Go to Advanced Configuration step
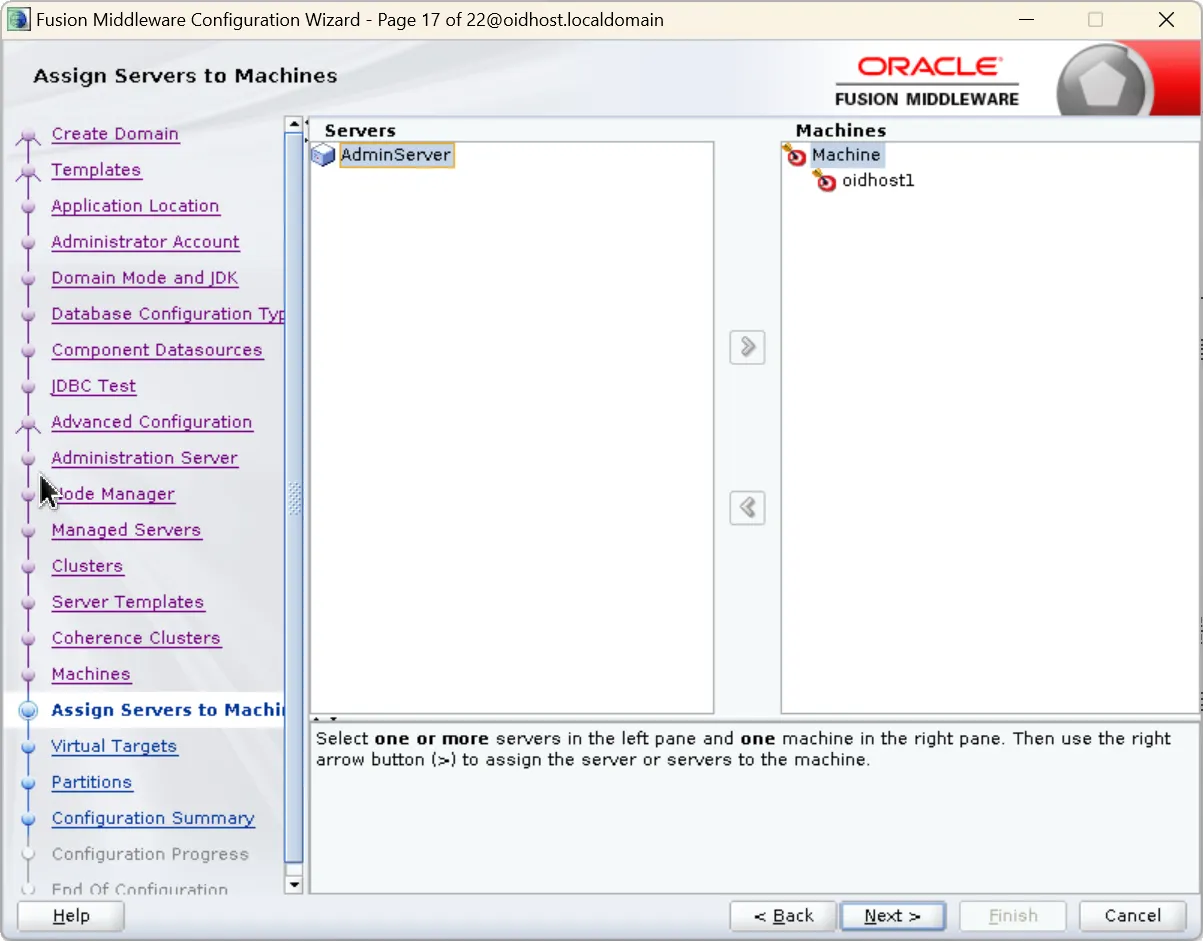This screenshot has height=941, width=1203. [x=152, y=422]
